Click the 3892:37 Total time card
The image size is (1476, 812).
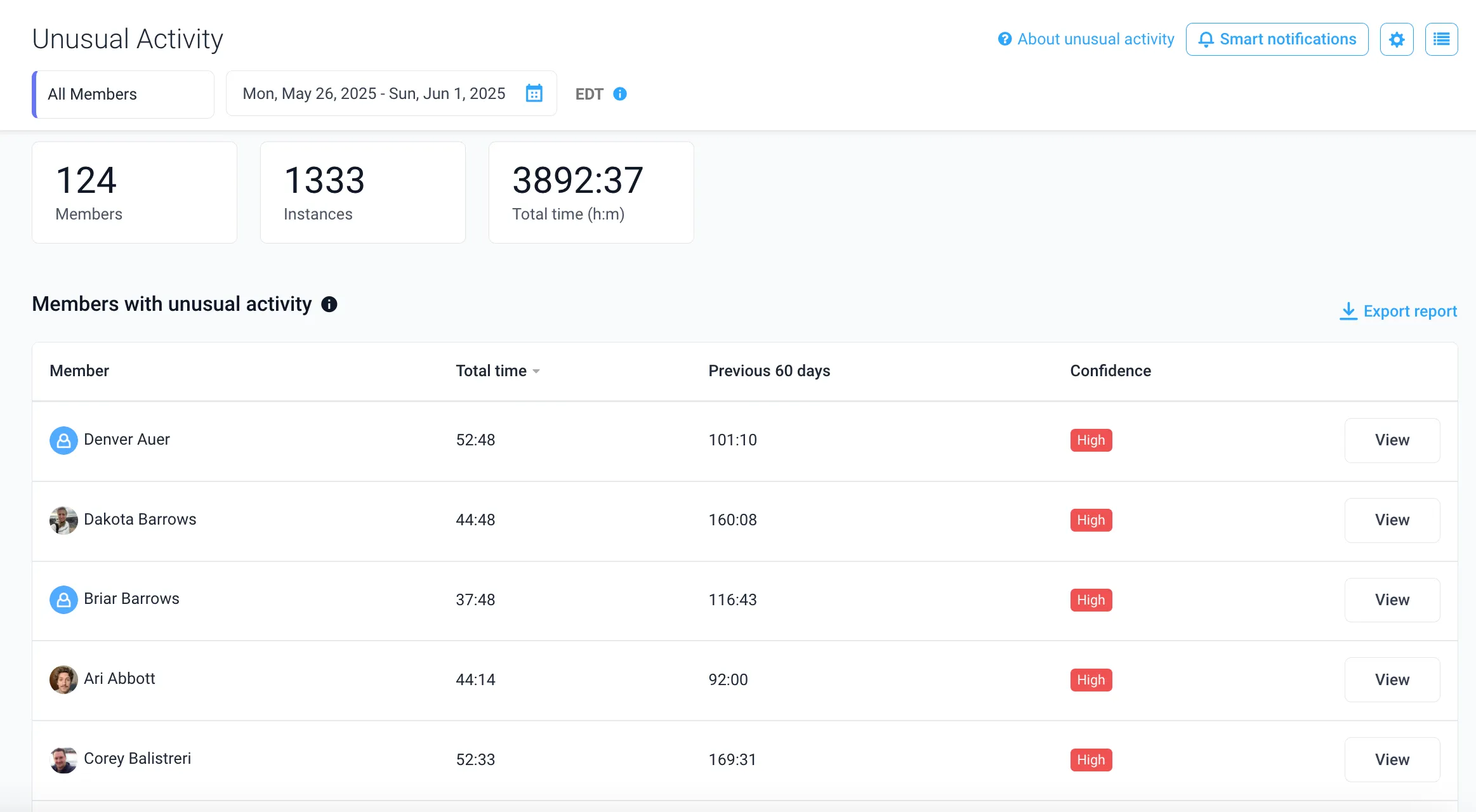[x=591, y=192]
